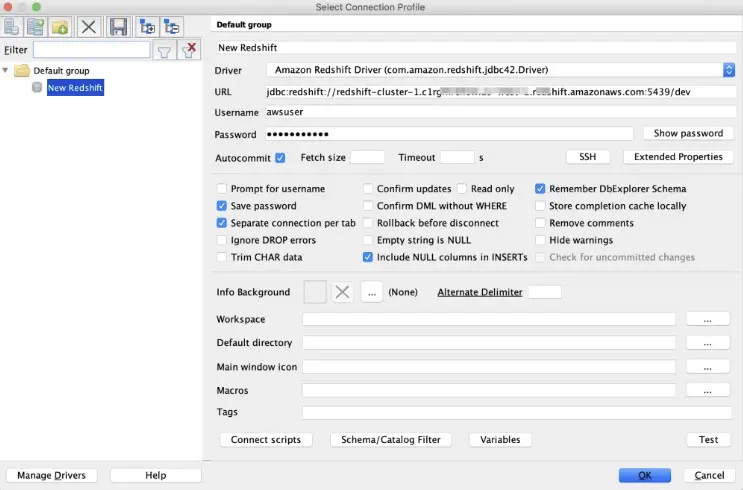Cancel the connection profile dialog

[x=709, y=475]
